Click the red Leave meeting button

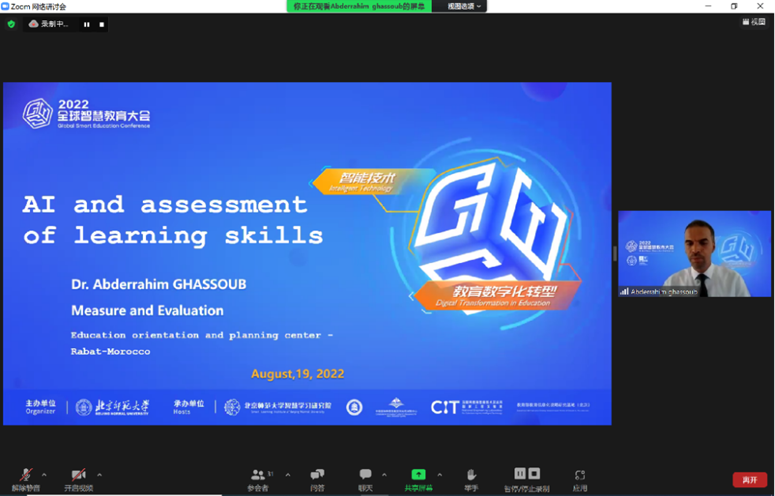[749, 480]
